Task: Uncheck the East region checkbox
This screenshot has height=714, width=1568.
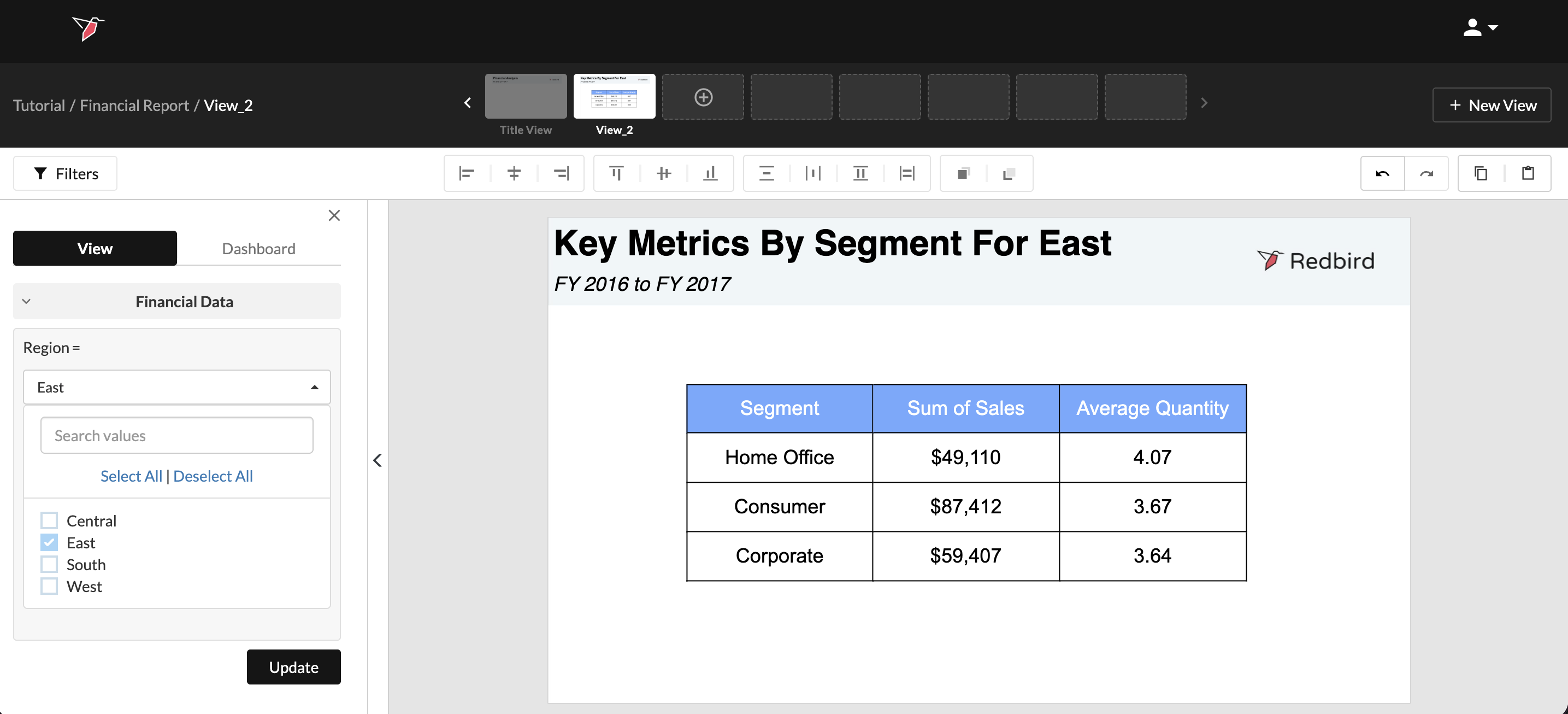Action: (x=49, y=542)
